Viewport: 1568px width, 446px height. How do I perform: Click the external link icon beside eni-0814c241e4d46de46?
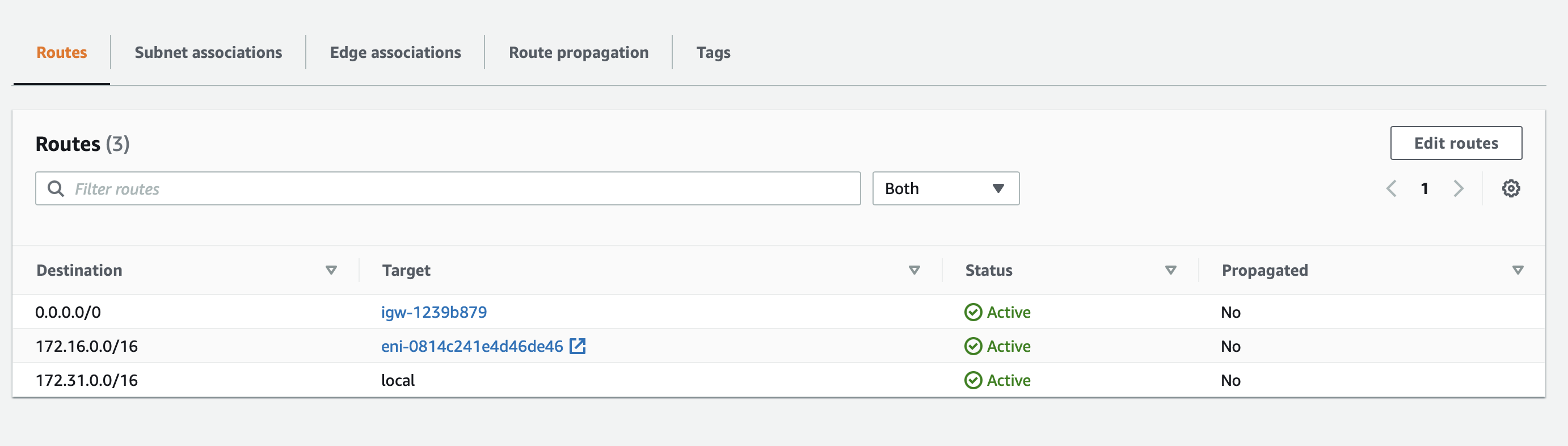(x=577, y=346)
